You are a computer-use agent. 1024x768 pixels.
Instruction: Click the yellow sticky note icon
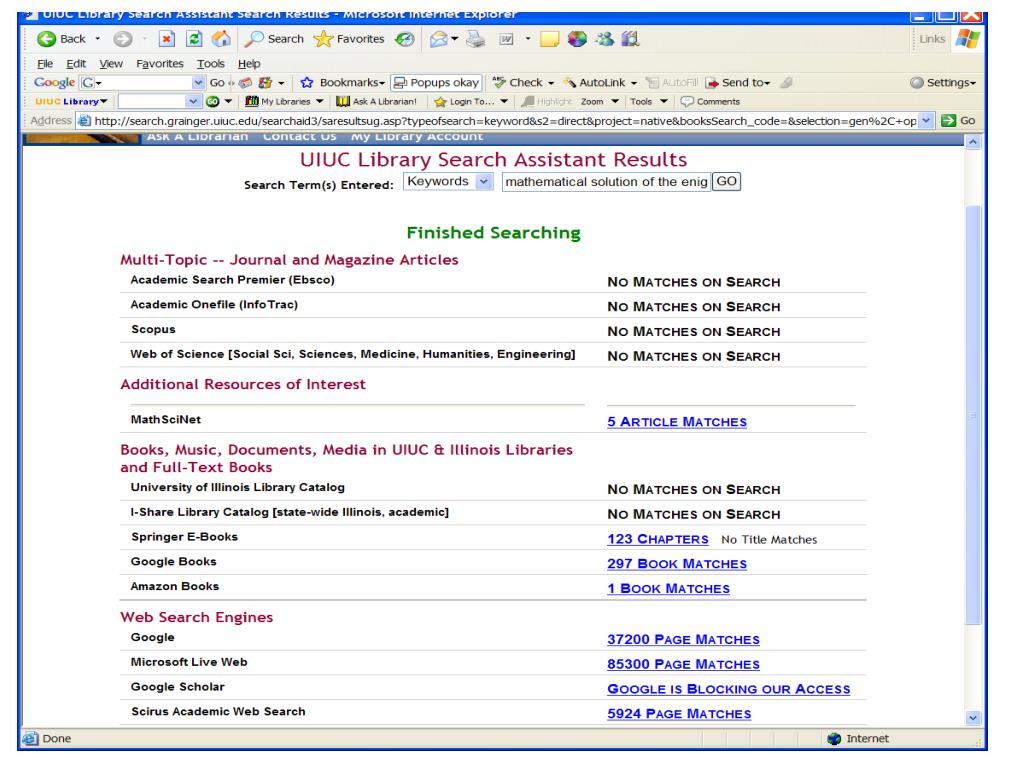pos(549,39)
